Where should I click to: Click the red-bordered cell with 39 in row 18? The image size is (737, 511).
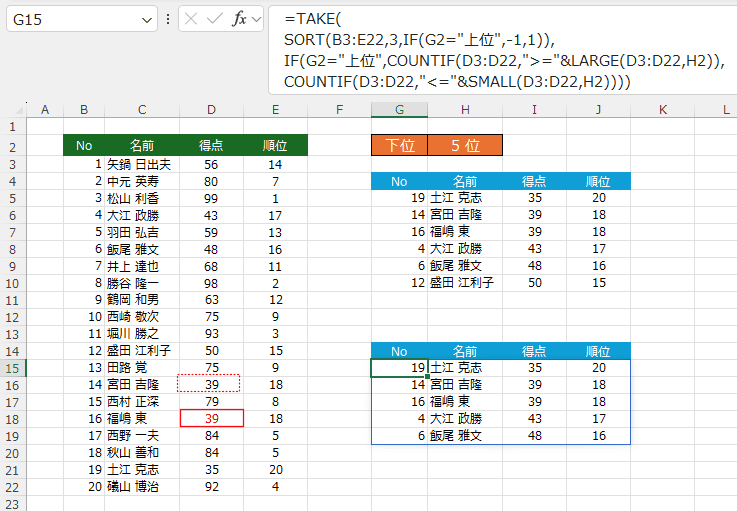[211, 418]
